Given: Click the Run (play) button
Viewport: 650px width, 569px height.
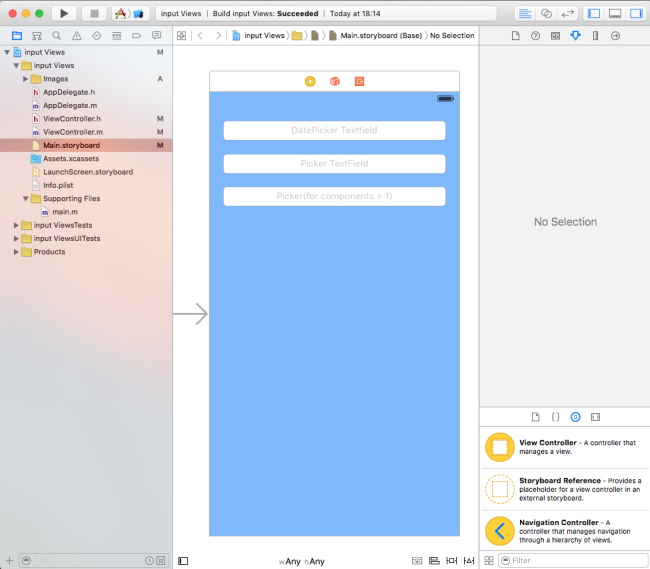Looking at the screenshot, I should pyautogui.click(x=64, y=13).
